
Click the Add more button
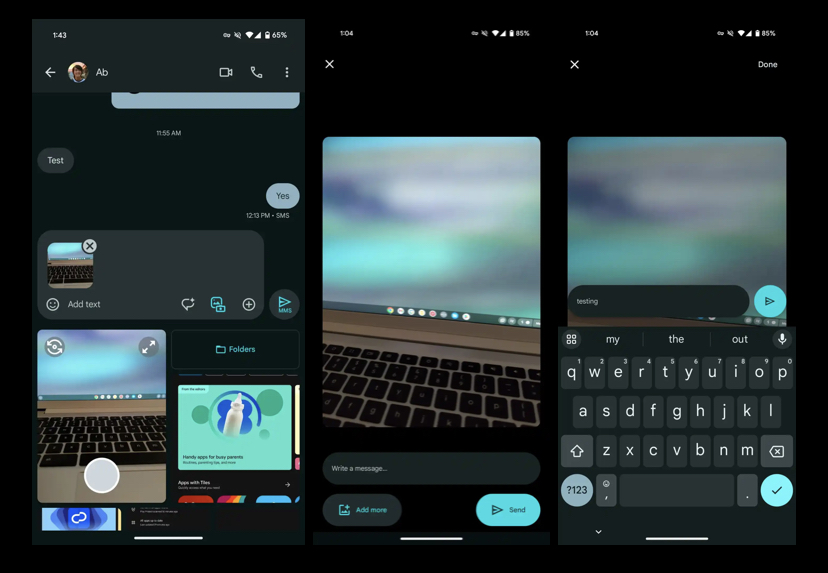(x=362, y=510)
